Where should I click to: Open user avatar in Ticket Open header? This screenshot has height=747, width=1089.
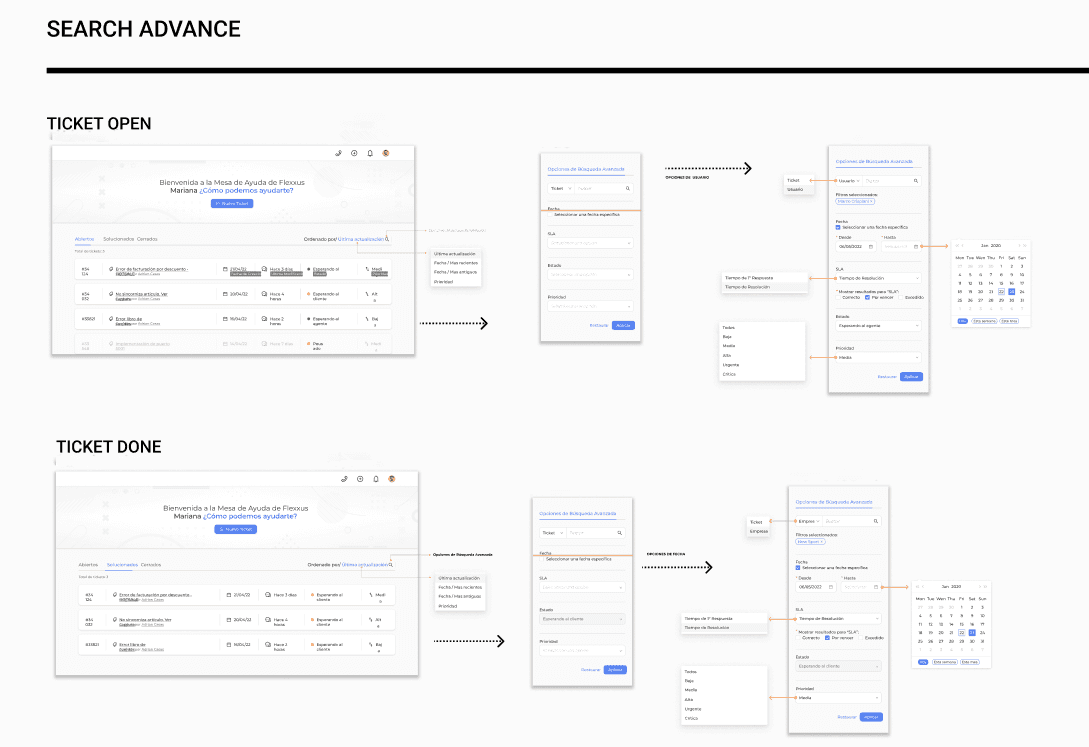386,153
